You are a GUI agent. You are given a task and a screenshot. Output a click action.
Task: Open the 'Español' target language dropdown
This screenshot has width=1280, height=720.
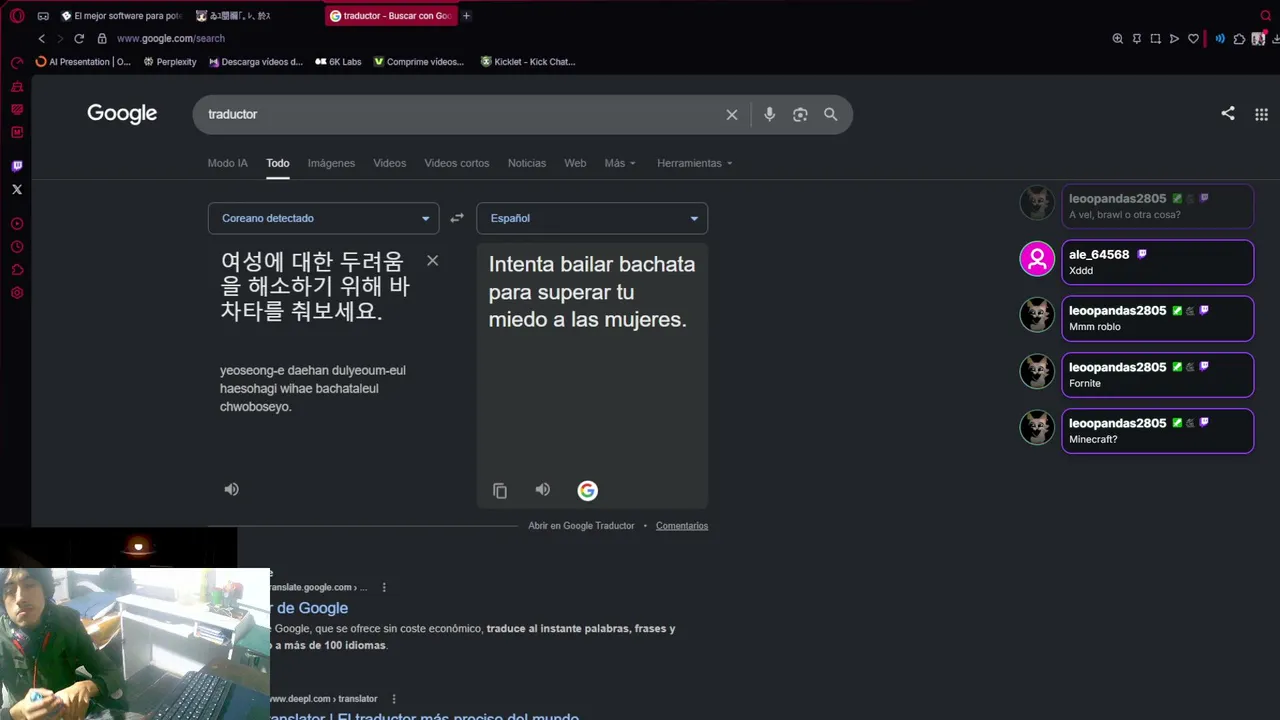tap(592, 218)
